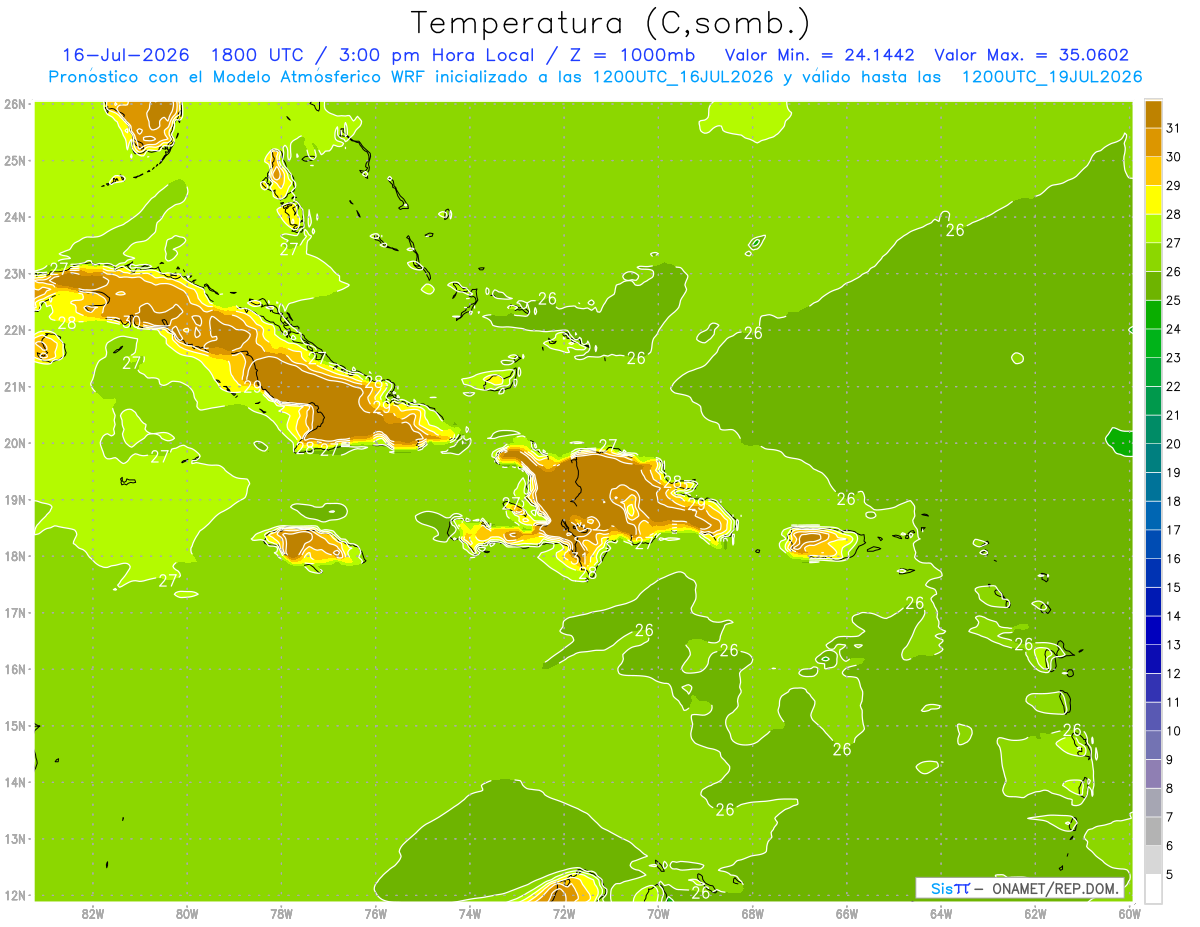Click the '70W' longitude label

coord(658,913)
